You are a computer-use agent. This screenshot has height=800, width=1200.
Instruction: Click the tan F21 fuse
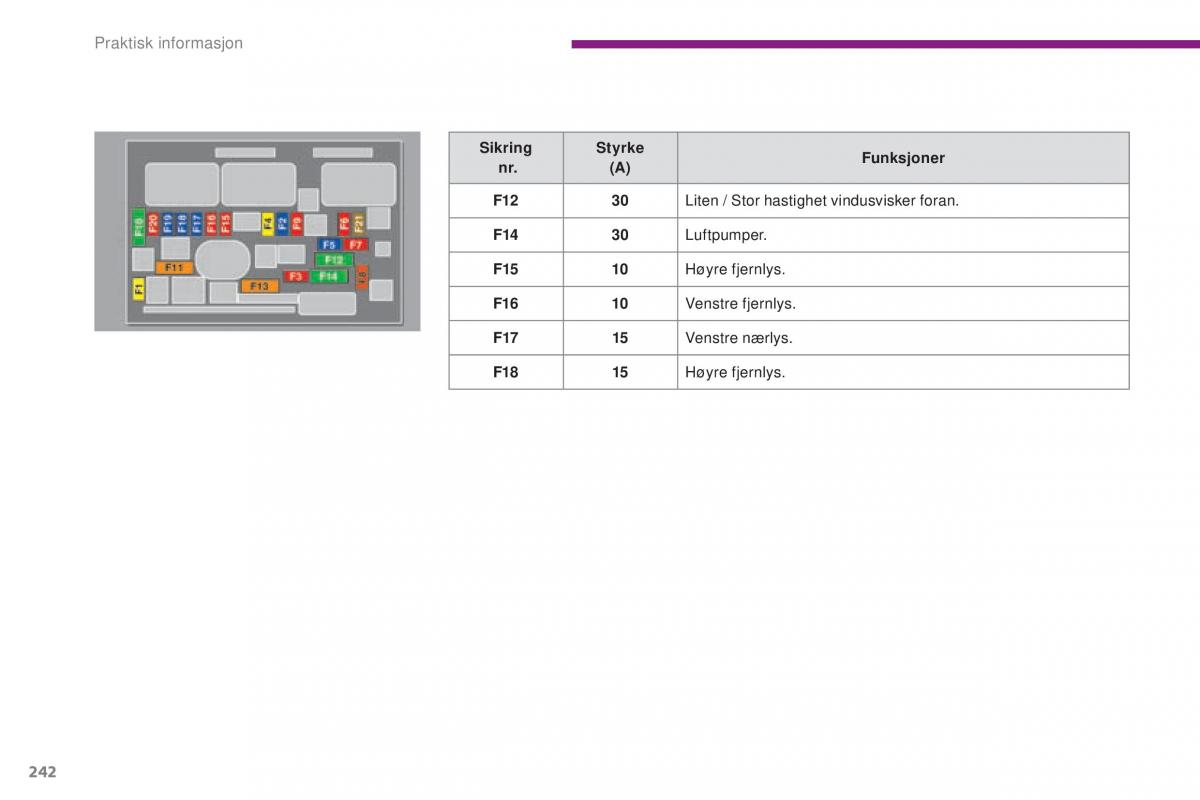(x=358, y=222)
